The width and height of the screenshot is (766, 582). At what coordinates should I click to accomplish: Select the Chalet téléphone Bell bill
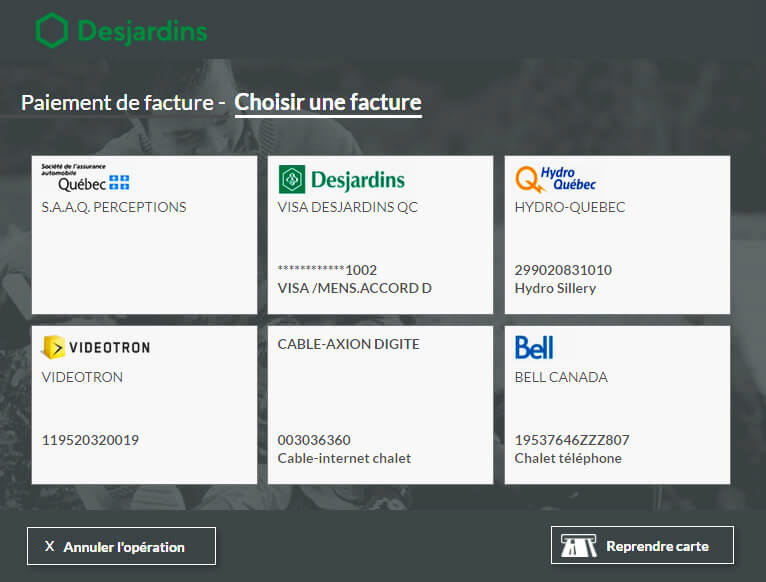click(x=568, y=459)
